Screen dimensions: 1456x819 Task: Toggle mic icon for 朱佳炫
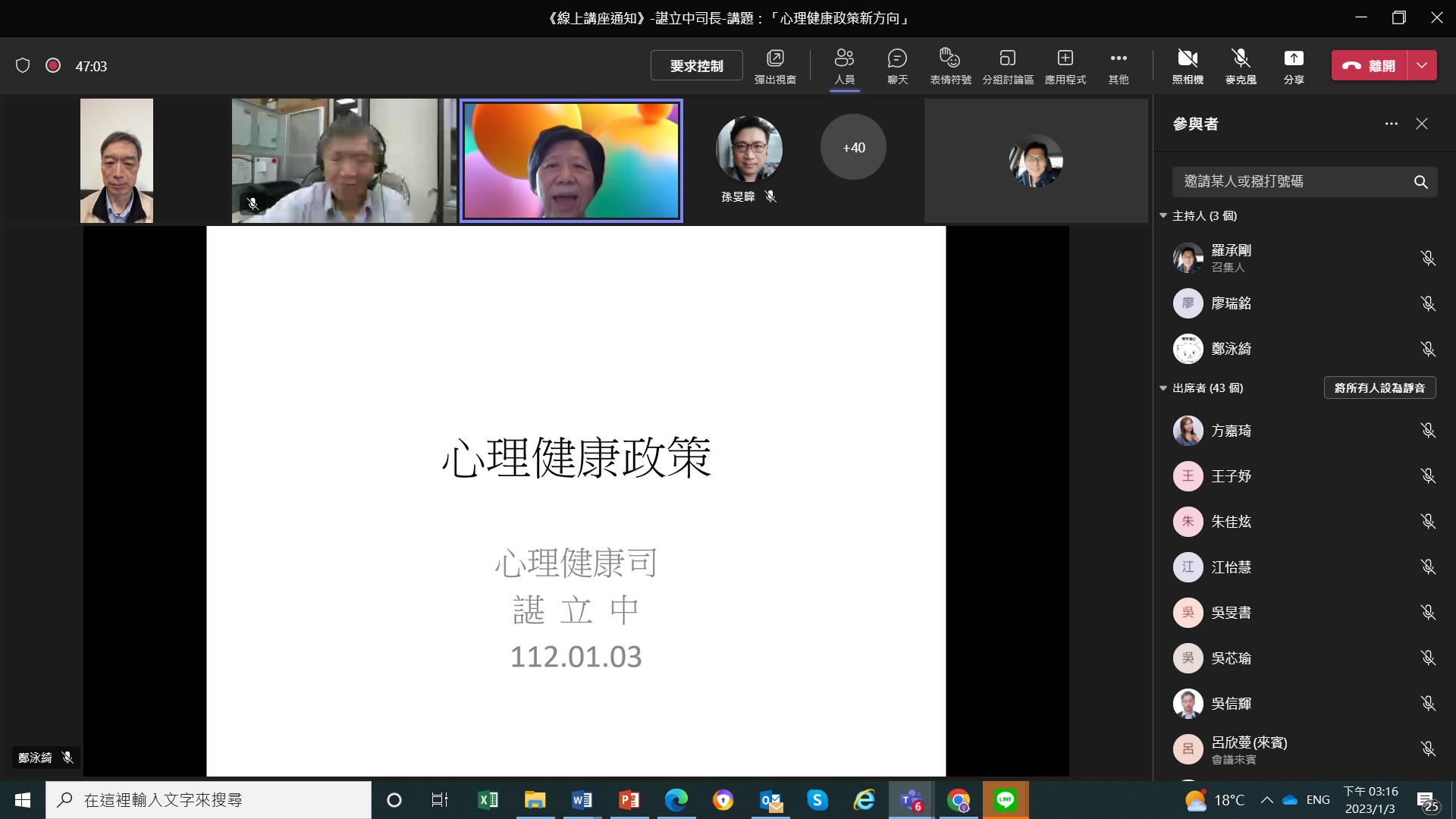coord(1428,522)
